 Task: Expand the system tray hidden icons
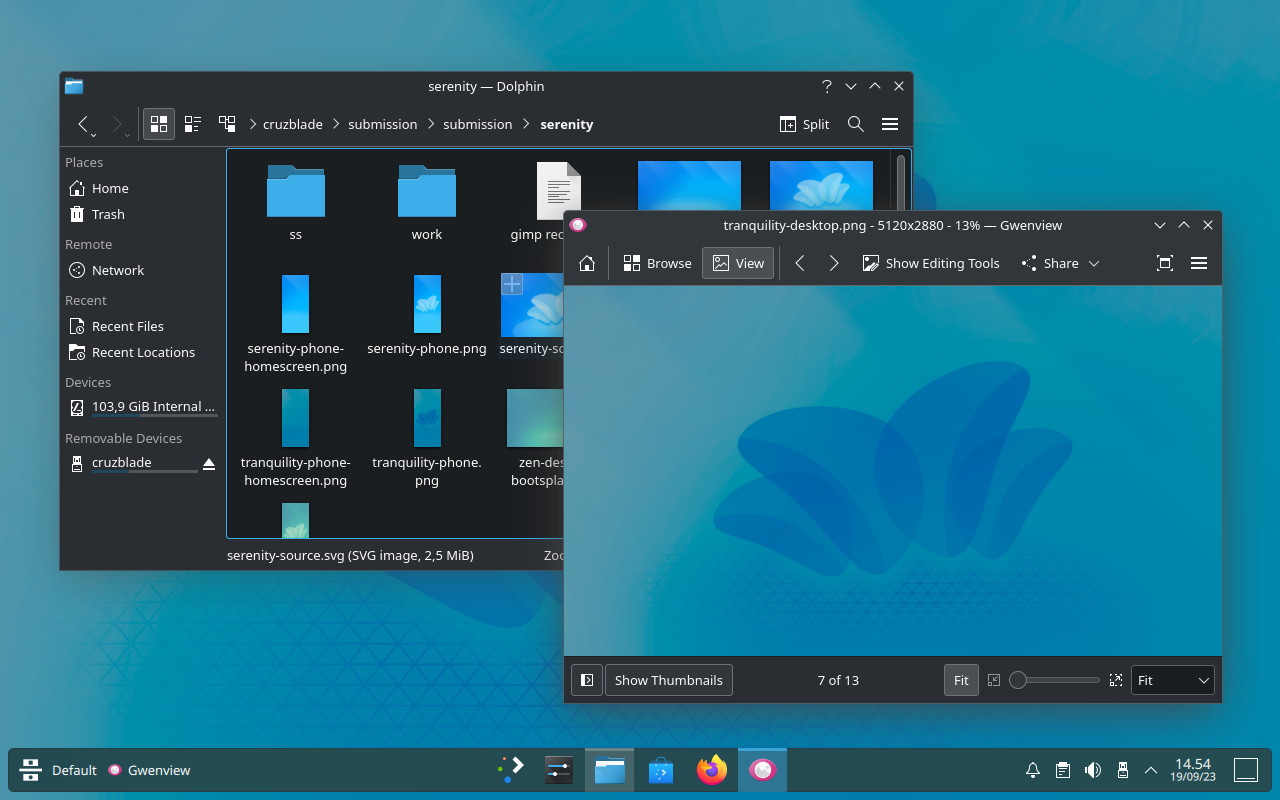1151,770
